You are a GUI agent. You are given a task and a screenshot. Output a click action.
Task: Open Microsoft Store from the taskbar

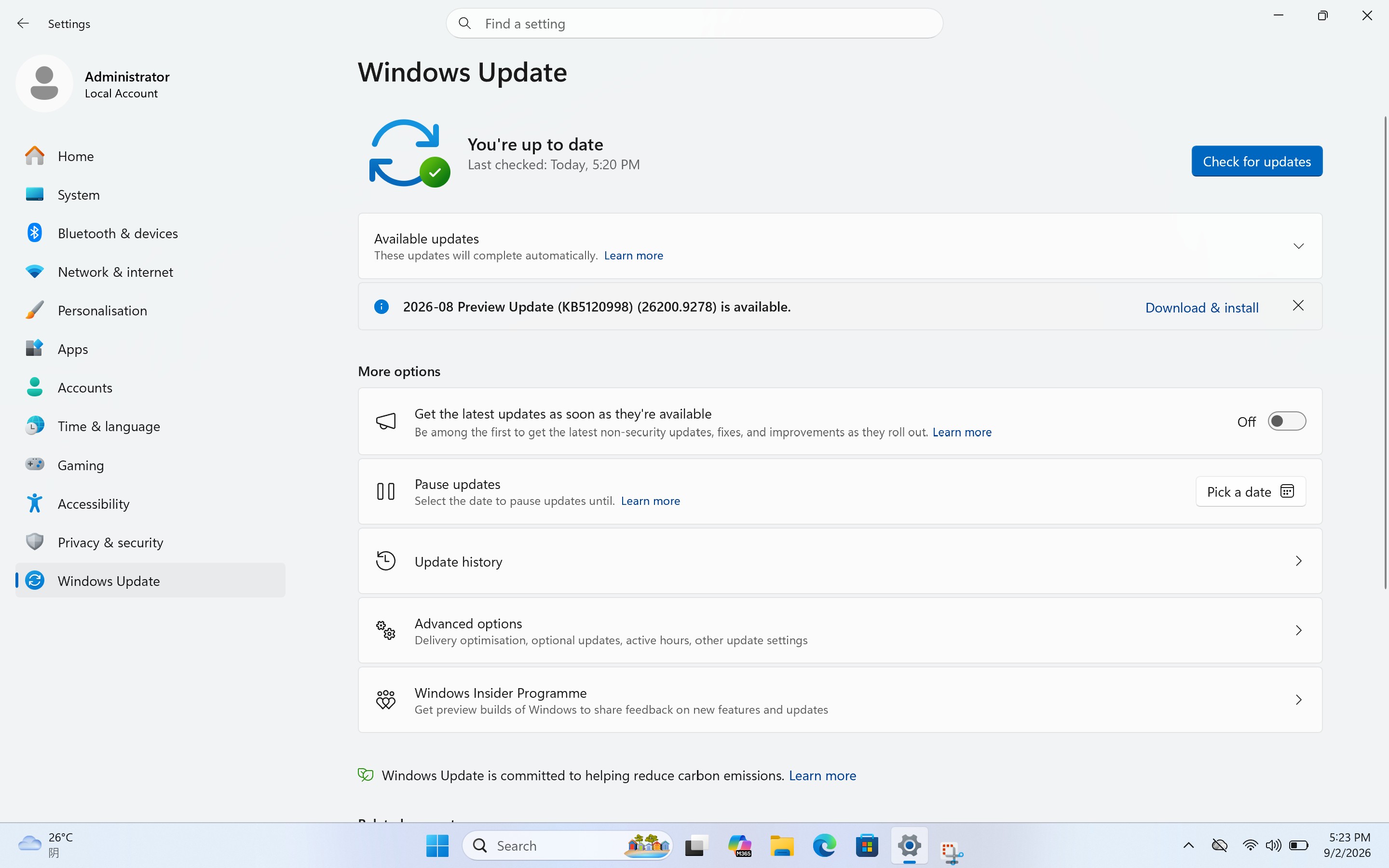867,846
